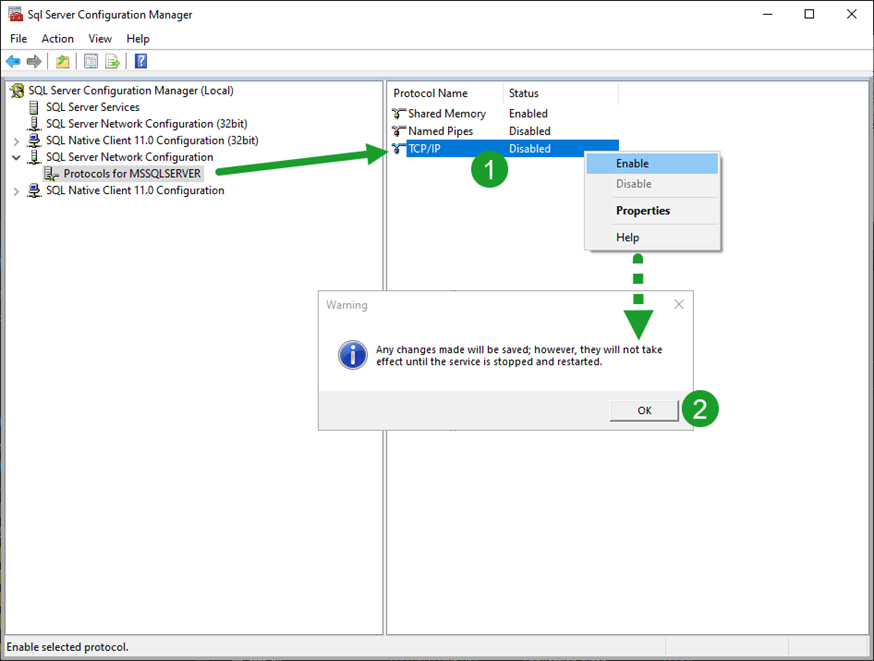Viewport: 874px width, 661px height.
Task: Click the blue Help toolbar icon
Action: click(141, 61)
